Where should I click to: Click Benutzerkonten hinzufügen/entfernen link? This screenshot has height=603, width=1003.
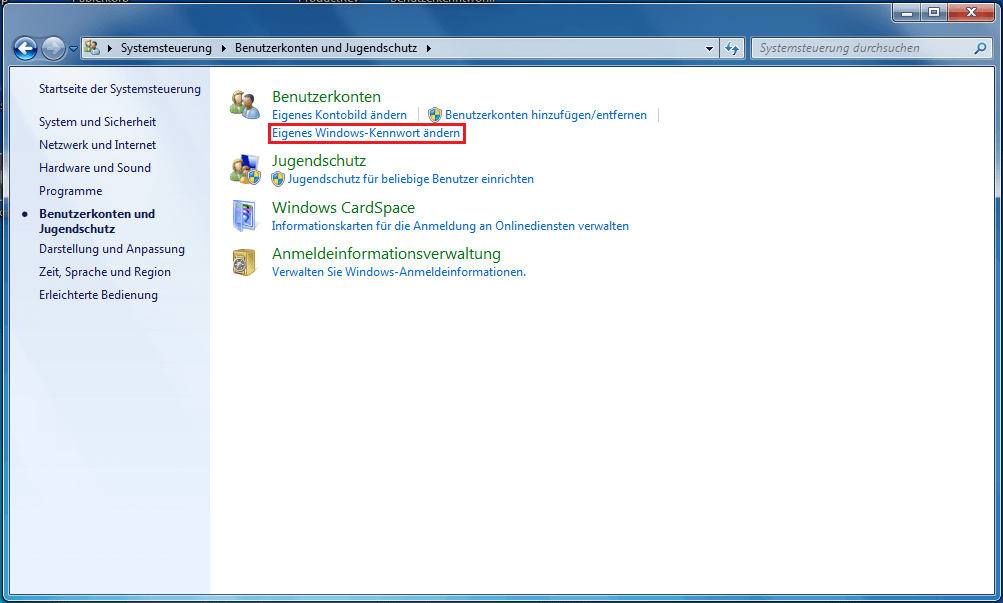[x=546, y=115]
